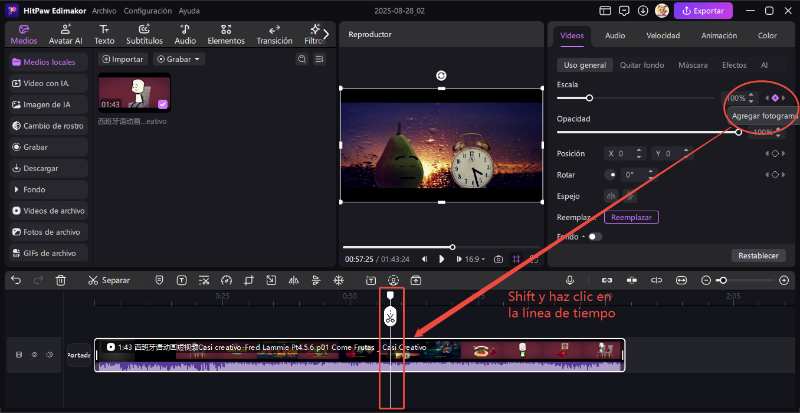Search the media library

[302, 59]
